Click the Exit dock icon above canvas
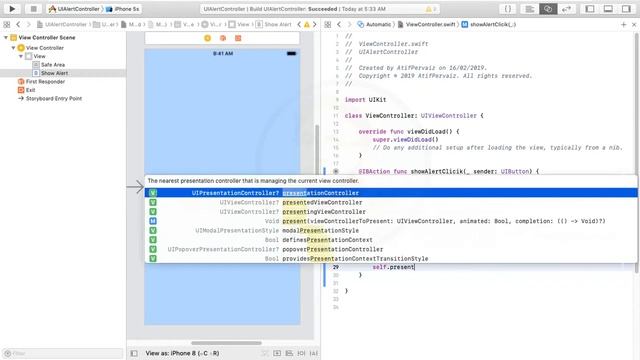 238,38
